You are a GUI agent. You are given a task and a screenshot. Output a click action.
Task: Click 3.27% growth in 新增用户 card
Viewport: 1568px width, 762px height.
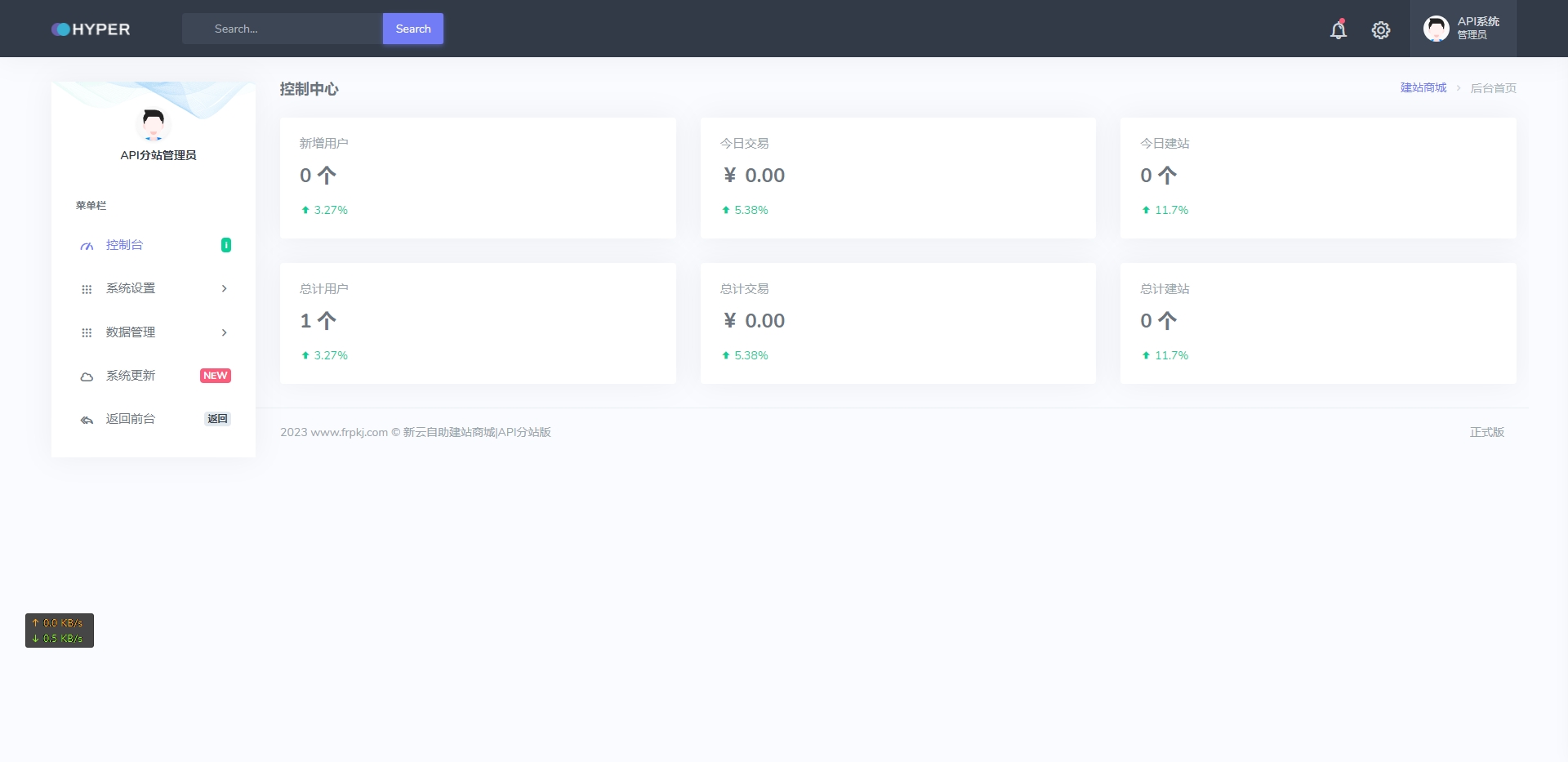pyautogui.click(x=324, y=210)
